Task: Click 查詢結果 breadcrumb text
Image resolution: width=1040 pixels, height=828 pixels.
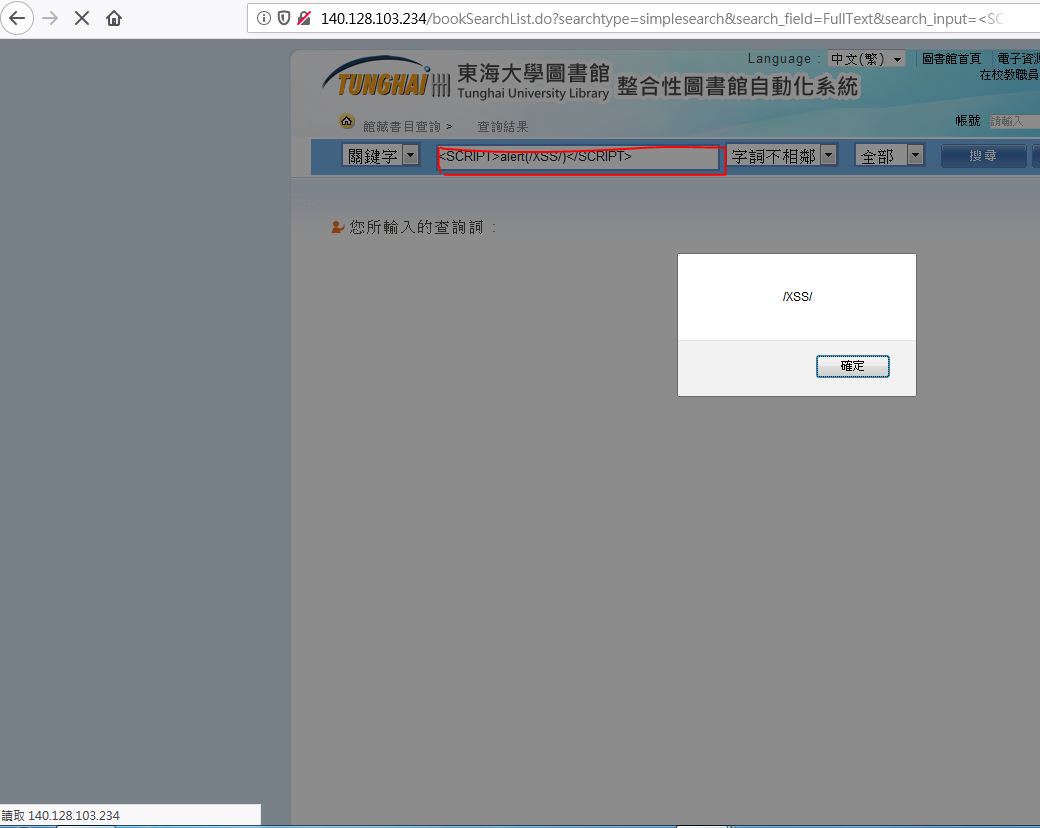Action: pyautogui.click(x=503, y=126)
